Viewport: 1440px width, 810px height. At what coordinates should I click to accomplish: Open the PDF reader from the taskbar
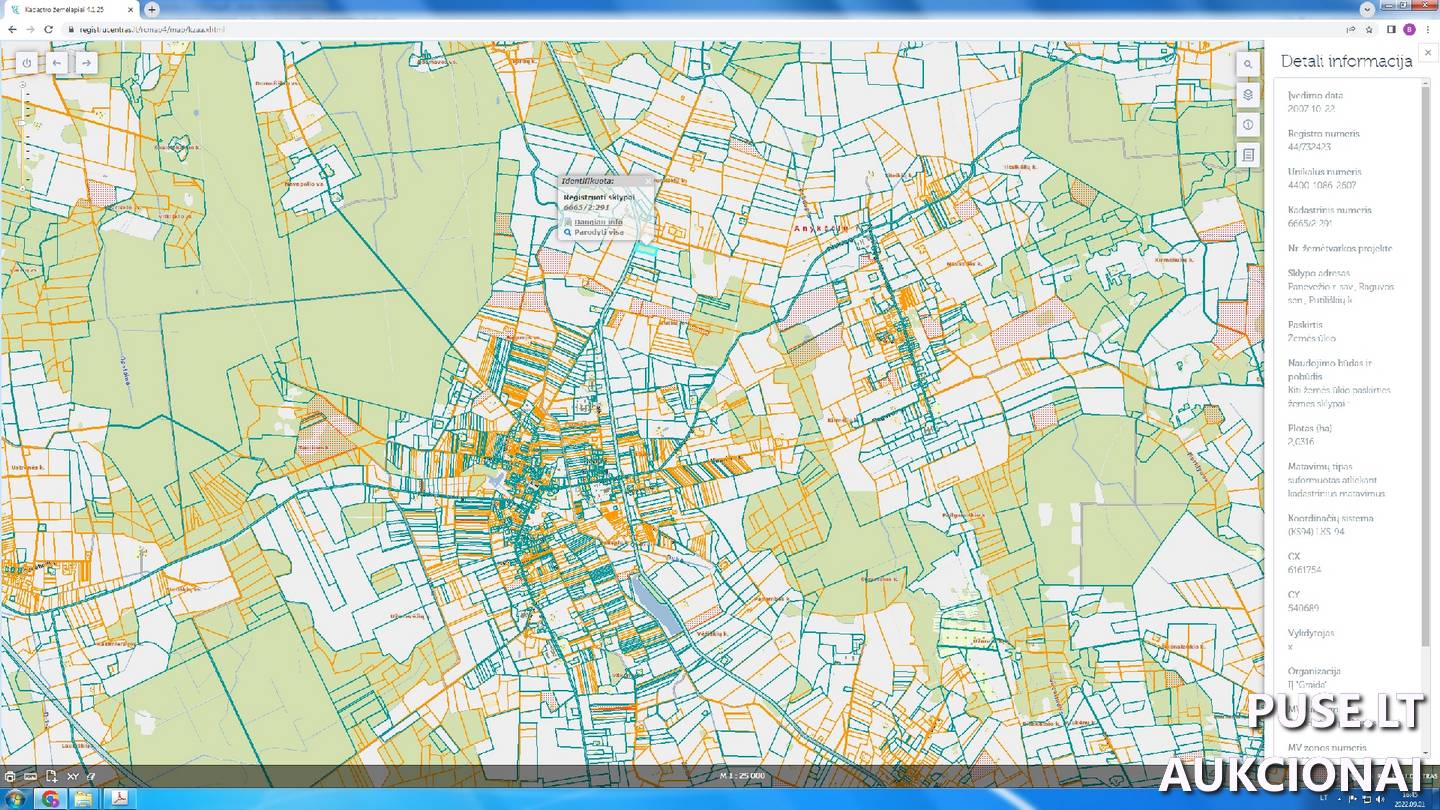click(x=118, y=798)
